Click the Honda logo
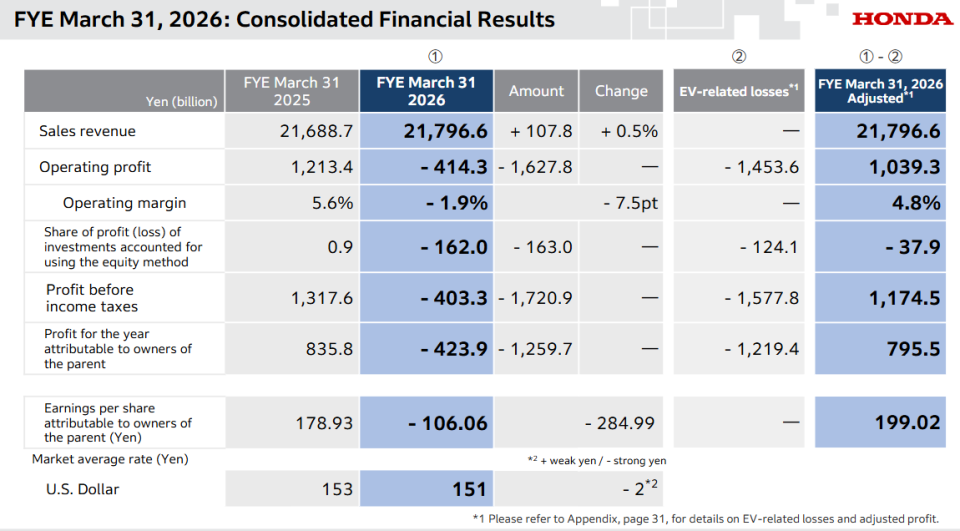The height and width of the screenshot is (531, 960). (902, 19)
